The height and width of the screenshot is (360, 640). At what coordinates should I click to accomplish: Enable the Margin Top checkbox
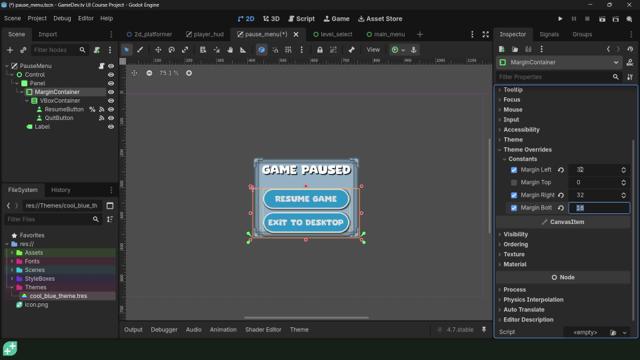513,182
